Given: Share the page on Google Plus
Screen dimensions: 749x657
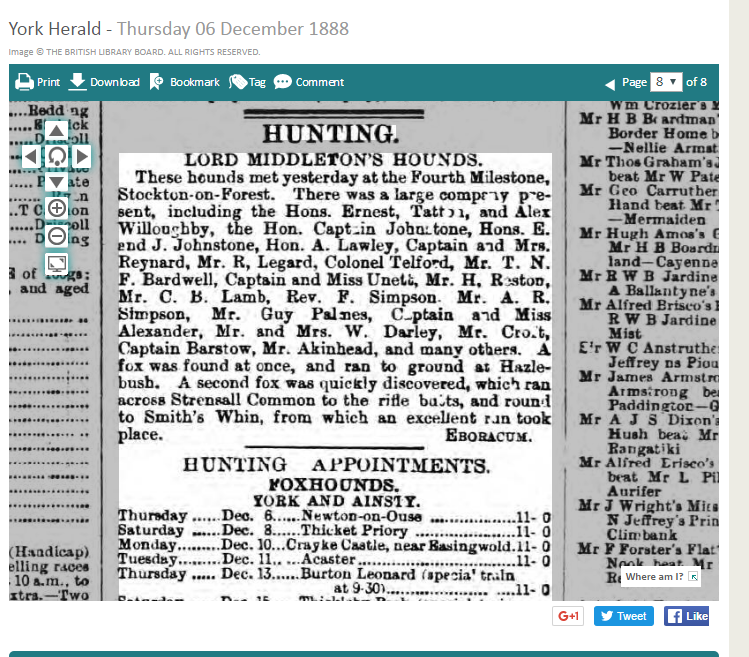Looking at the screenshot, I should click(568, 616).
